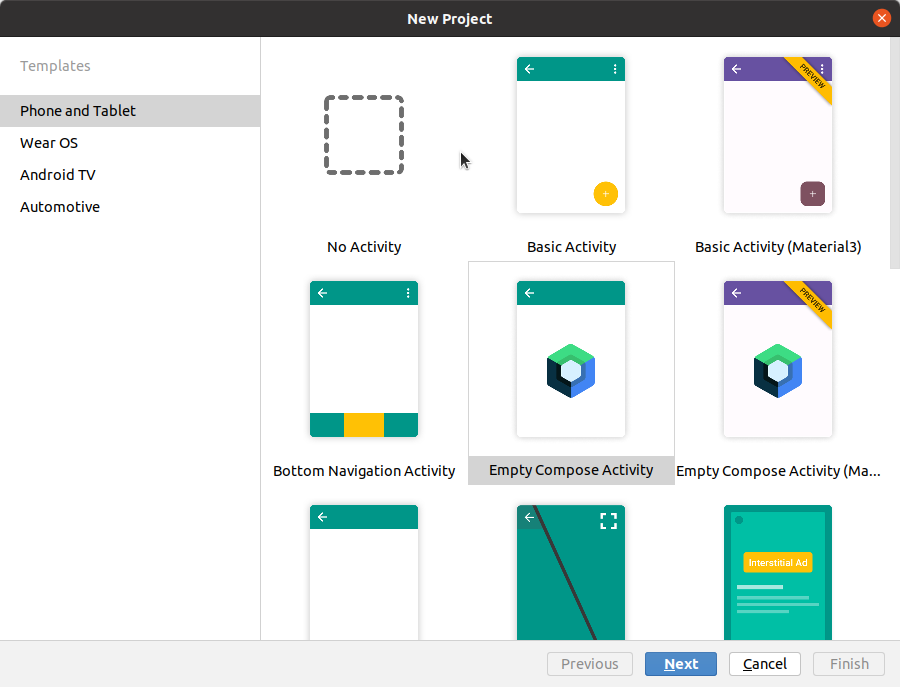
Task: Choose the Basic Activity template thumbnail
Action: click(x=571, y=135)
